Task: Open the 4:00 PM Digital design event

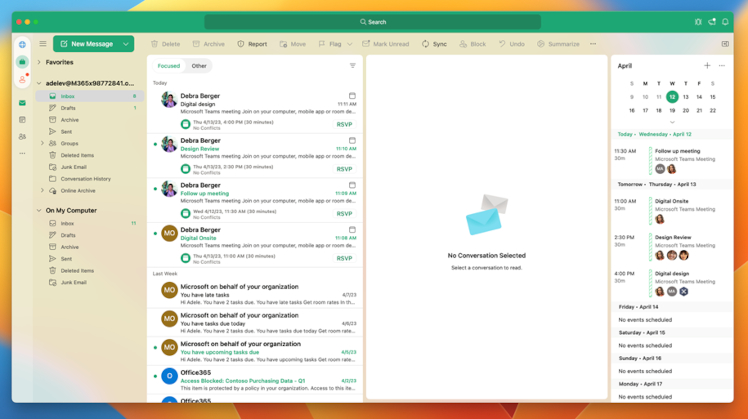Action: point(672,283)
